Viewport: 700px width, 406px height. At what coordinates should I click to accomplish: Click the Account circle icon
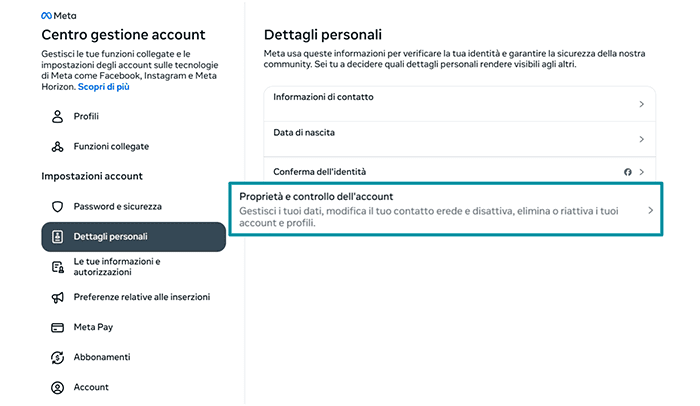point(57,387)
